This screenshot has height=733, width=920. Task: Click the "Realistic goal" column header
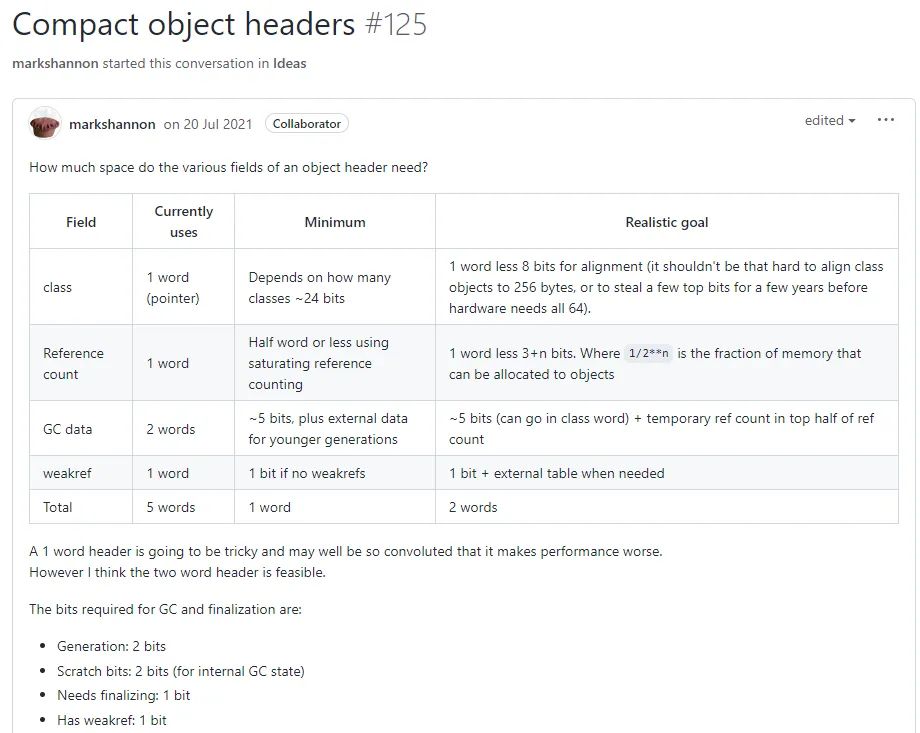click(667, 222)
